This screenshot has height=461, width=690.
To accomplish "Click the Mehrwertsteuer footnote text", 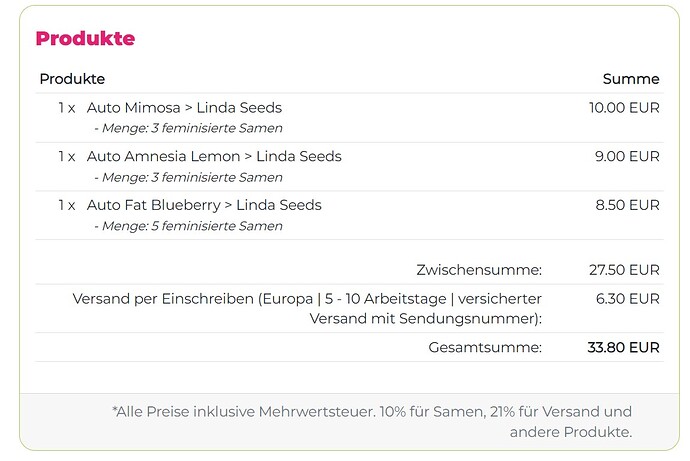I will 372,421.
